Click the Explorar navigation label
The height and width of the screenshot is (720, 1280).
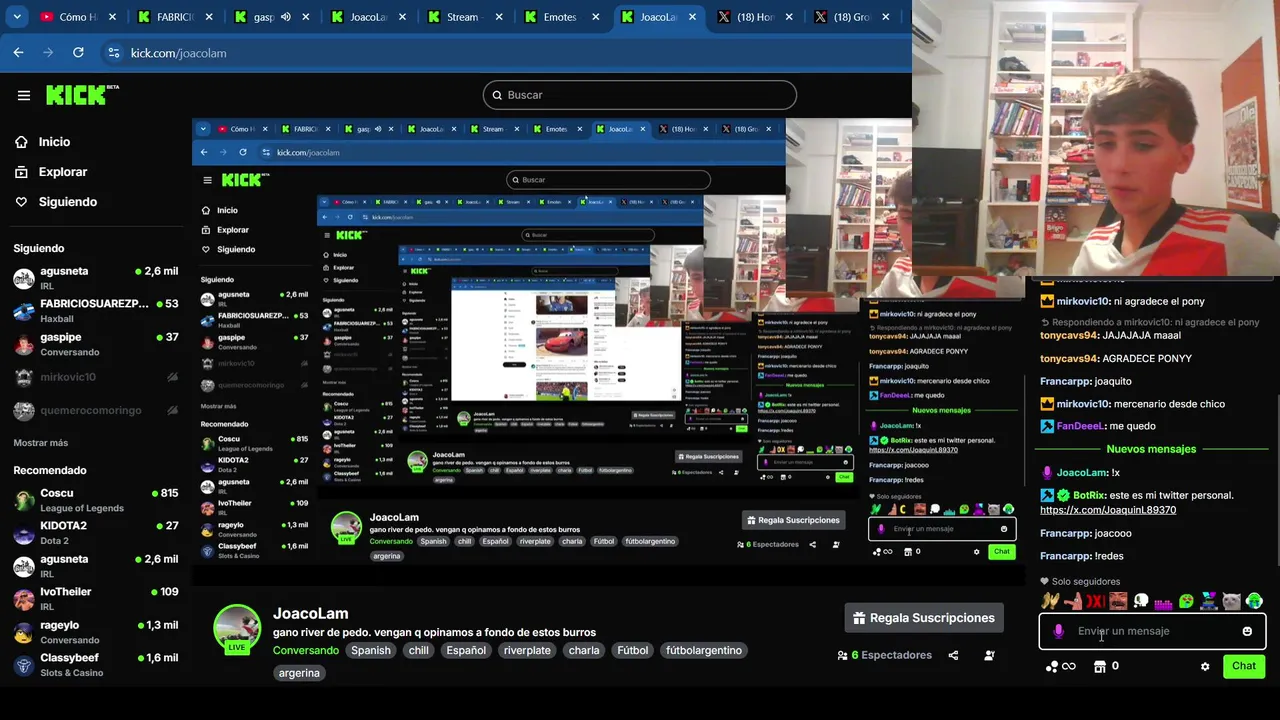[63, 172]
